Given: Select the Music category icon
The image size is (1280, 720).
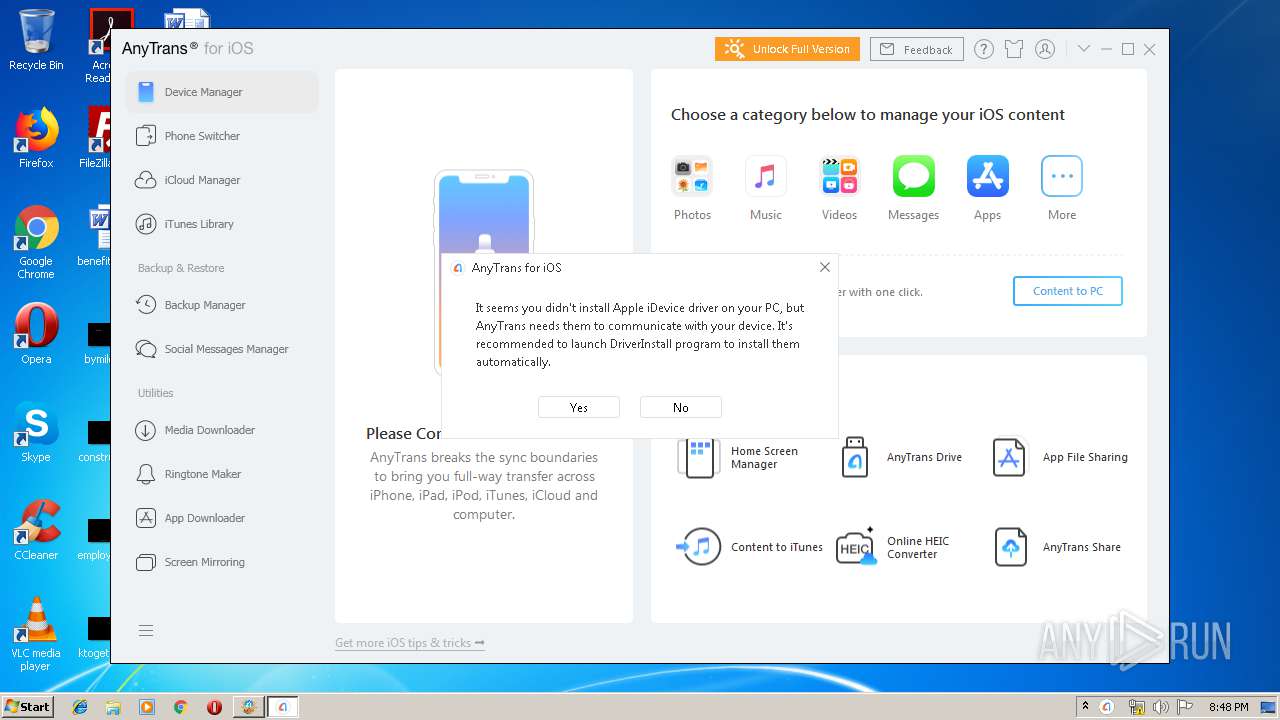Looking at the screenshot, I should pyautogui.click(x=766, y=177).
